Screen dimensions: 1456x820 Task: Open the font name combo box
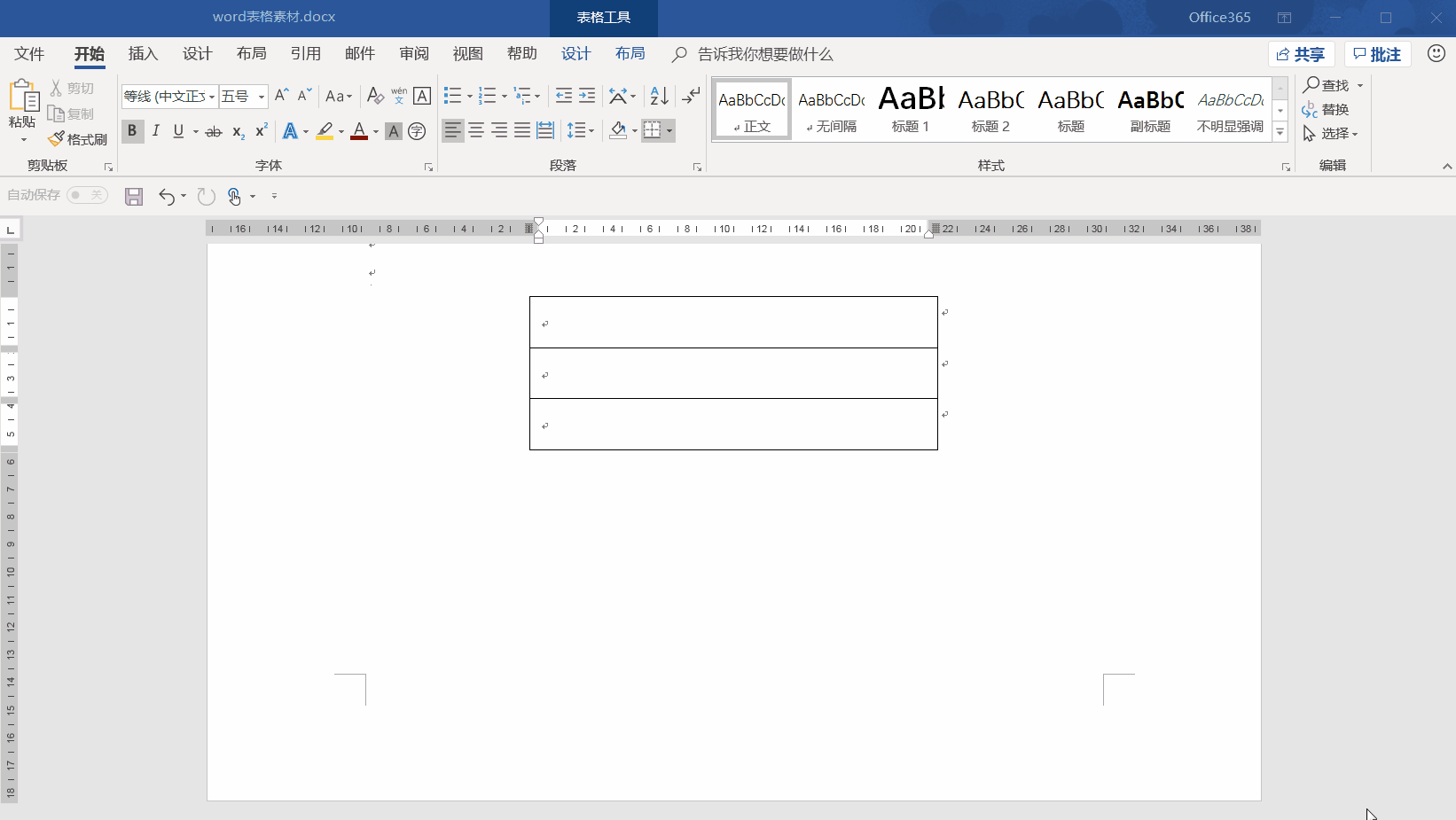(x=168, y=96)
